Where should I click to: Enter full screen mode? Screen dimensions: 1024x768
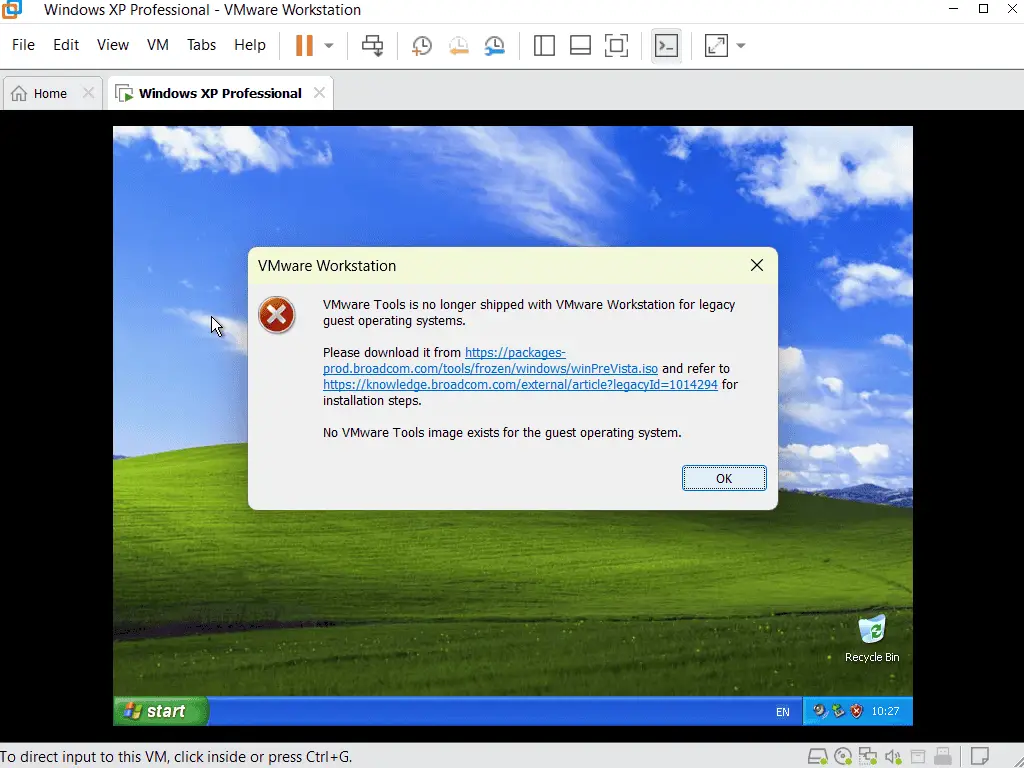click(x=616, y=46)
